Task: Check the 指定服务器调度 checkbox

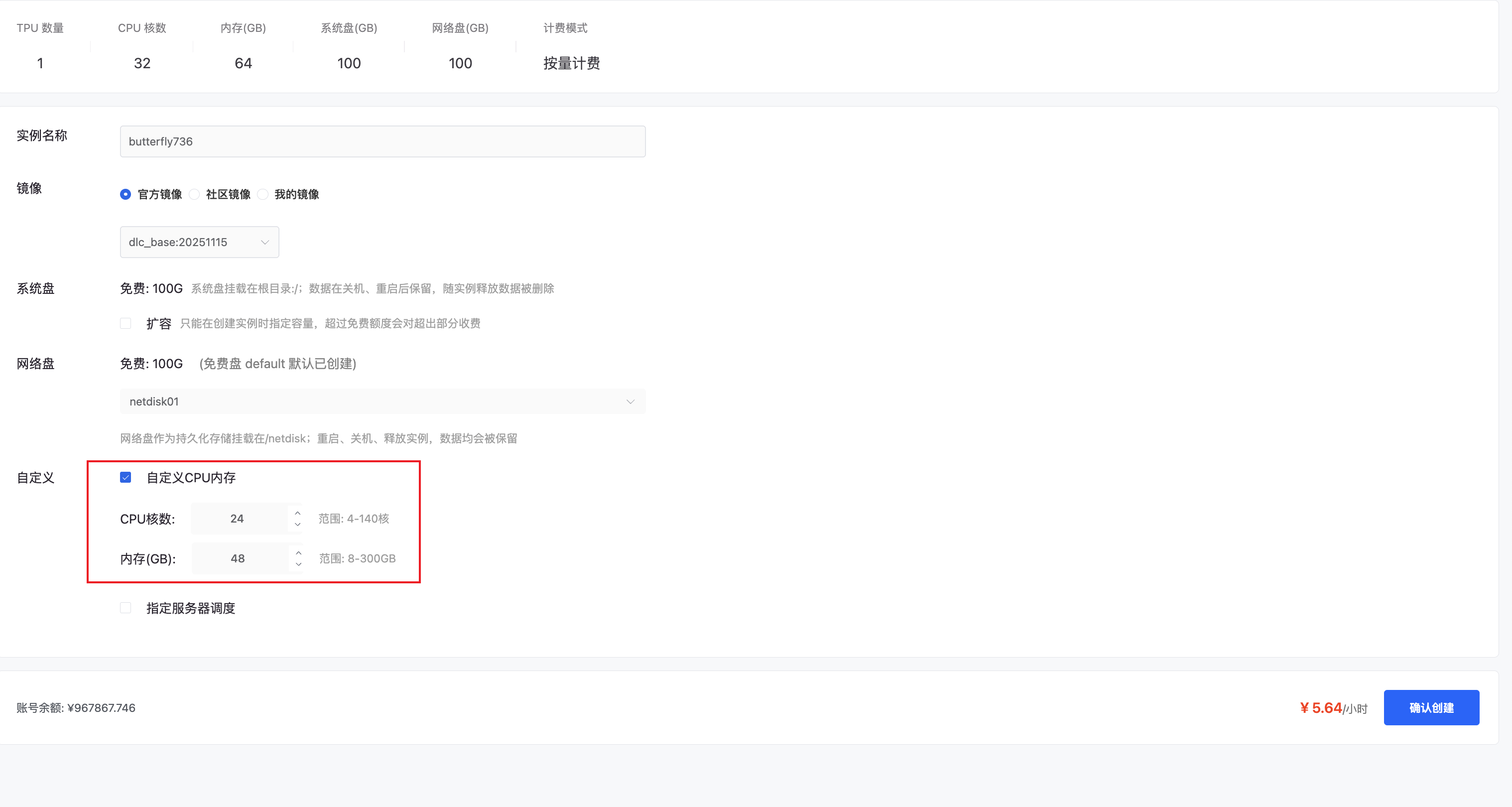Action: [x=126, y=607]
